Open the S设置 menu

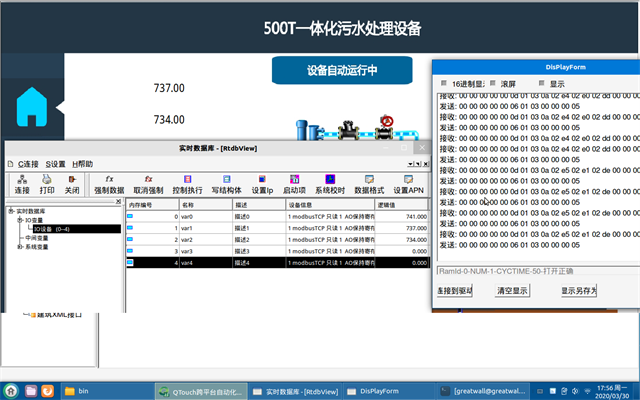(56, 164)
